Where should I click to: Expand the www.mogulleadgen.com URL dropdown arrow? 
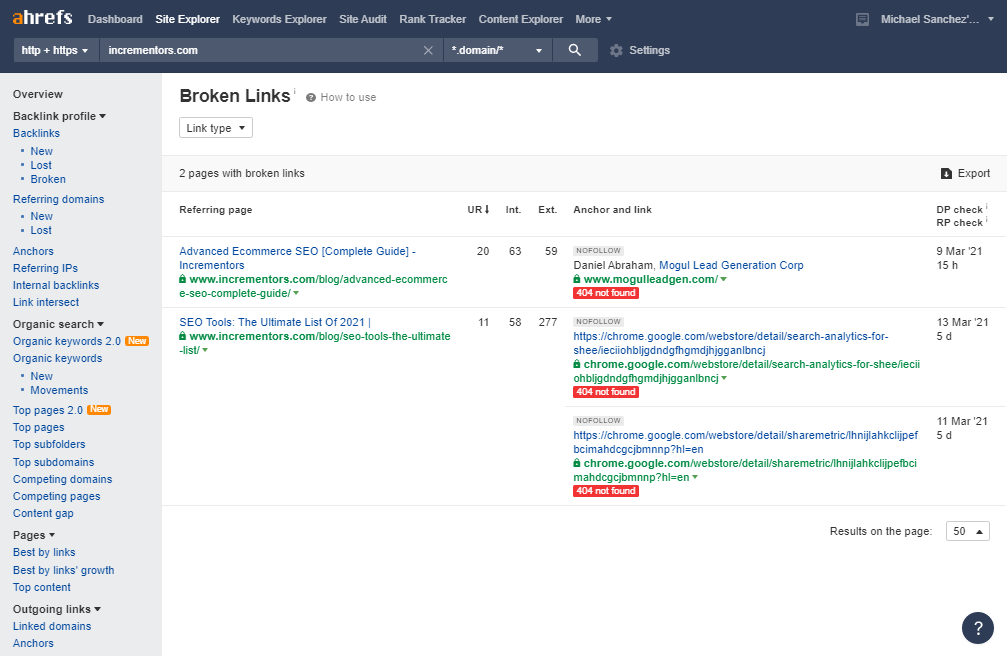[724, 279]
